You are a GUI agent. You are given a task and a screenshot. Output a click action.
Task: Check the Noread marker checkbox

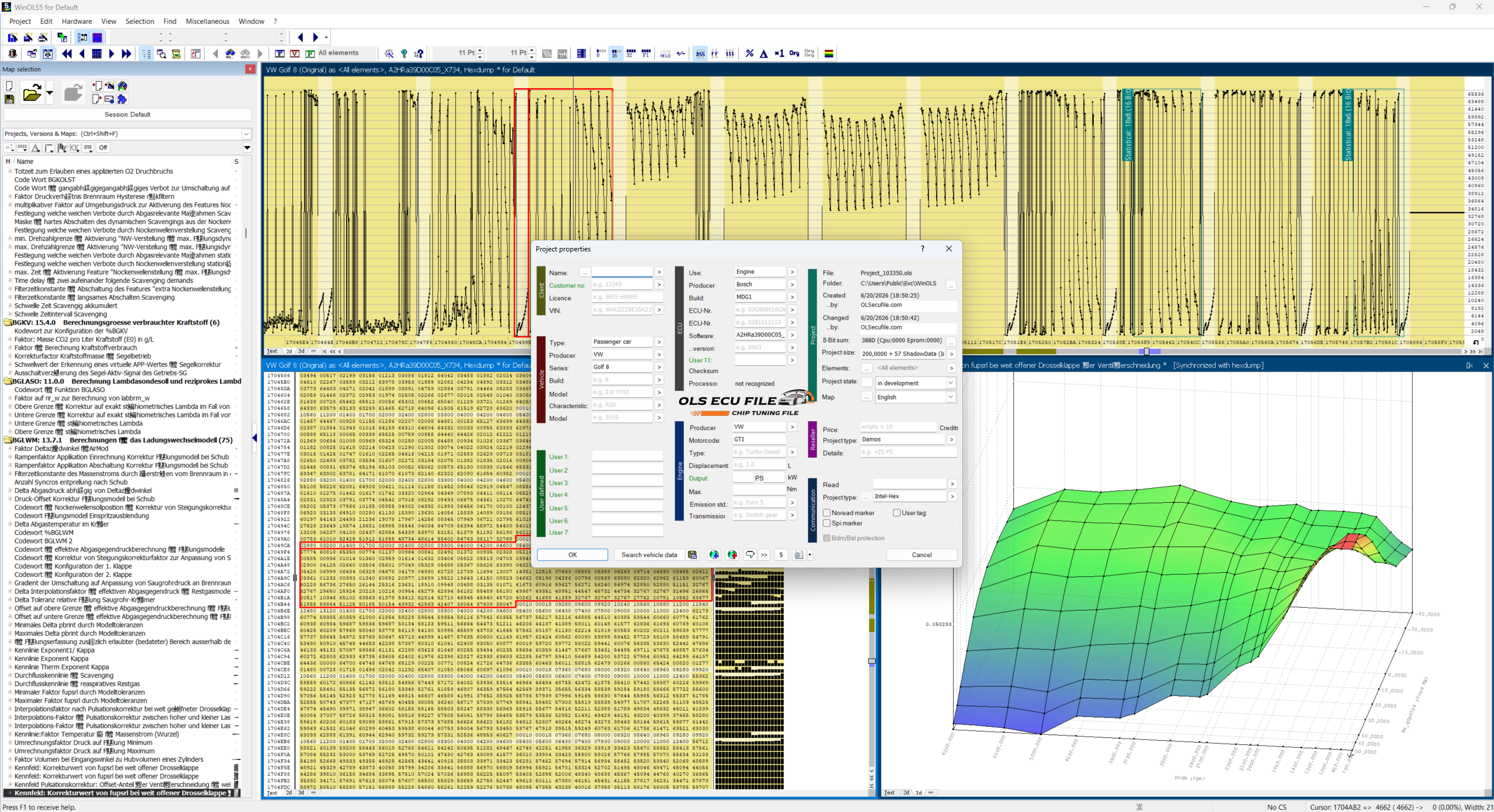coord(826,513)
